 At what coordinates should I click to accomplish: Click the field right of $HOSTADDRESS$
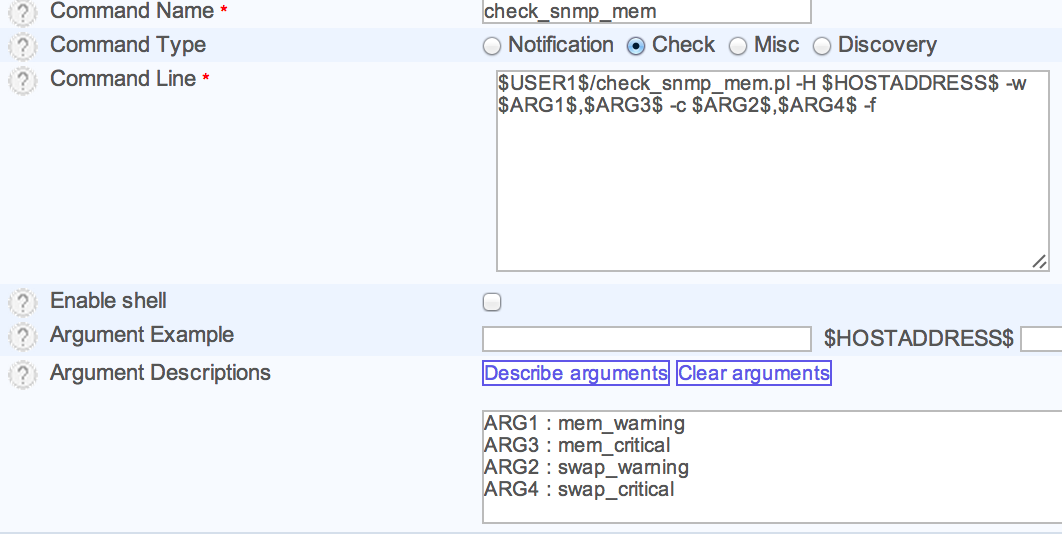[1041, 339]
